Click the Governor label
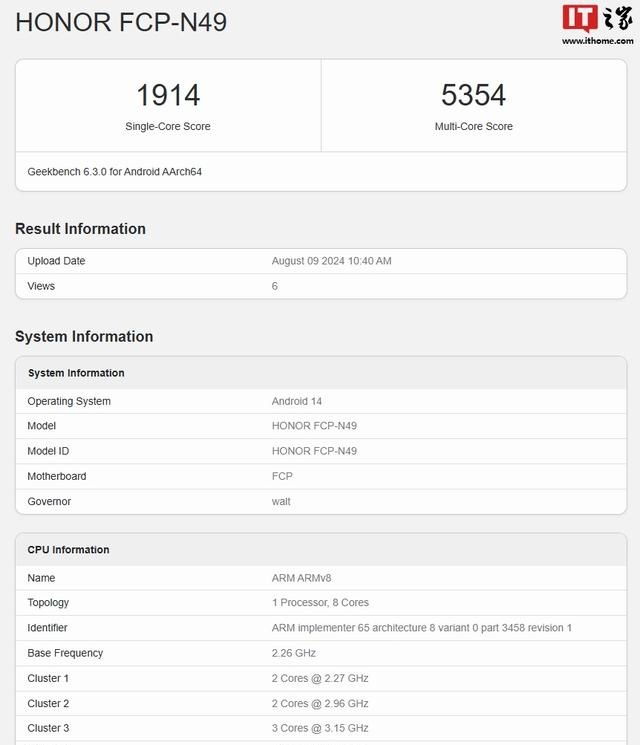640x745 pixels. tap(49, 501)
